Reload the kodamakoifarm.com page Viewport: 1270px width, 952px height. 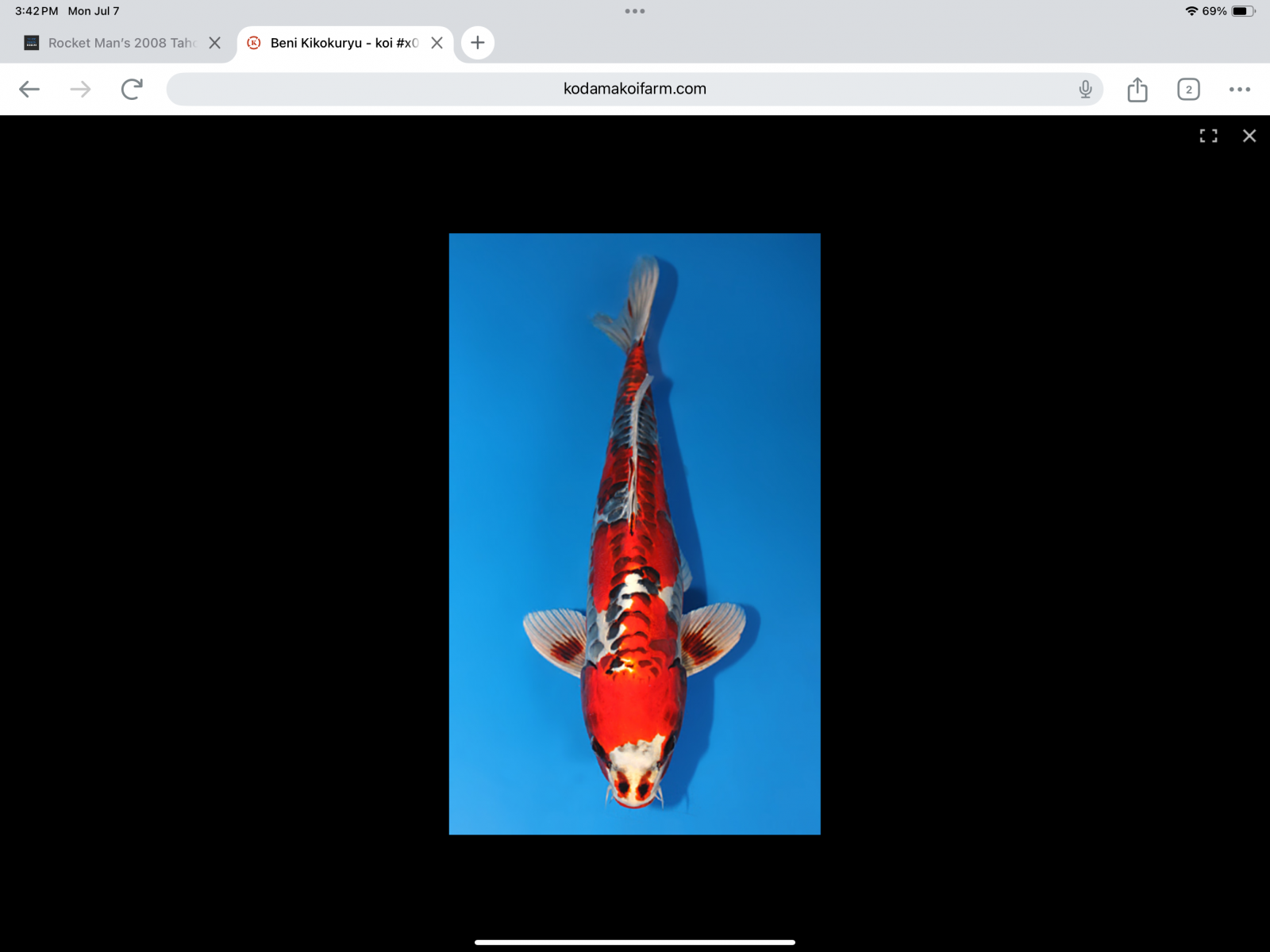[132, 89]
